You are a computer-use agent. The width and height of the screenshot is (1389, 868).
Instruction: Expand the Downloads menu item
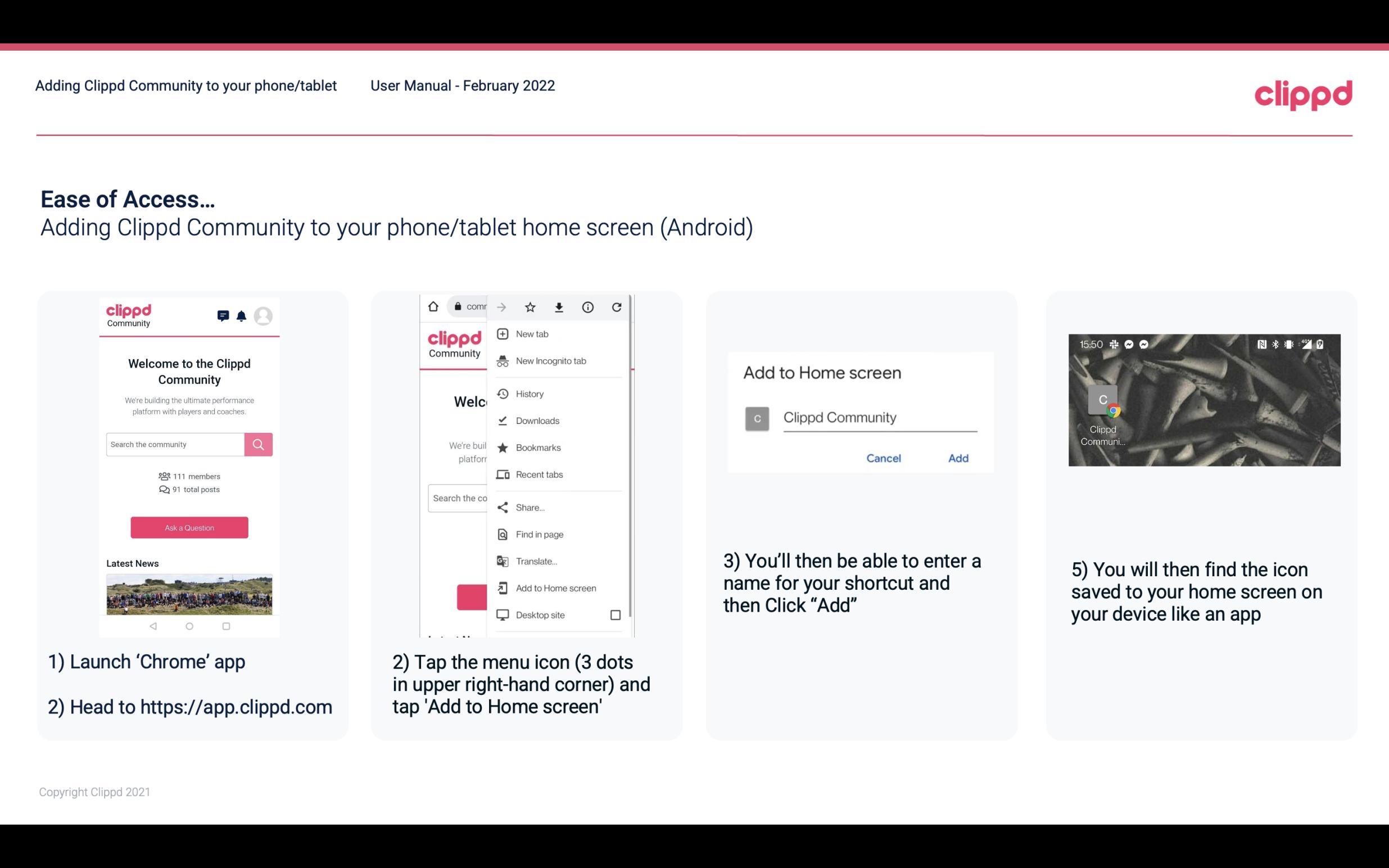[x=537, y=419]
